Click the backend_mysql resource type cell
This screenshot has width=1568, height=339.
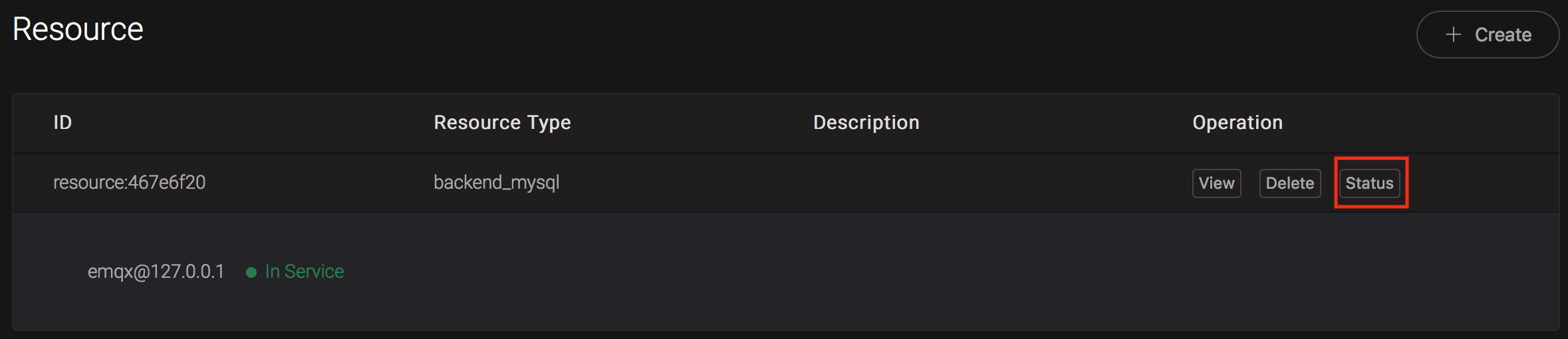pos(496,183)
